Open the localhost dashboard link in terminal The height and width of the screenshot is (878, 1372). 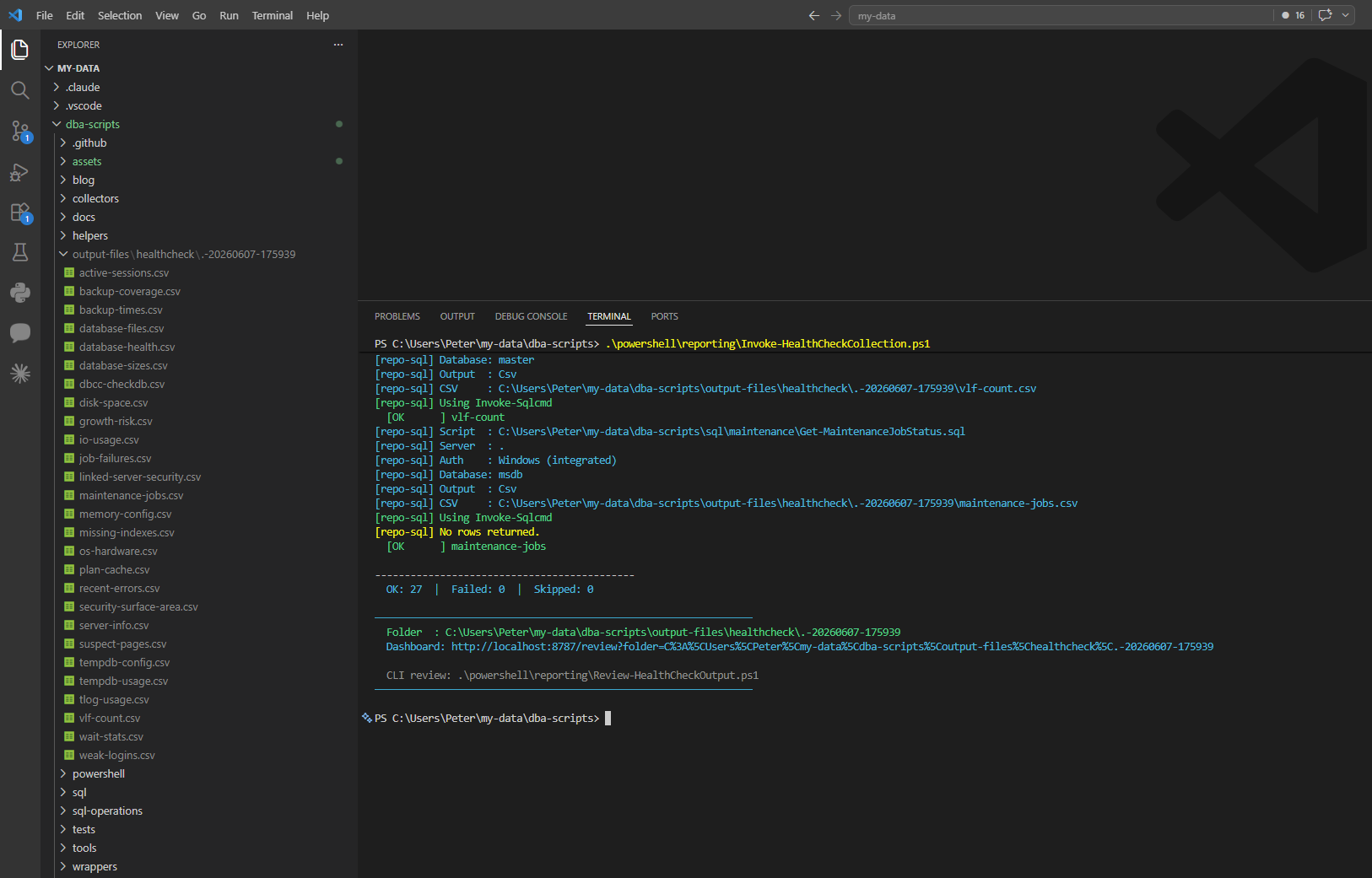coord(832,647)
